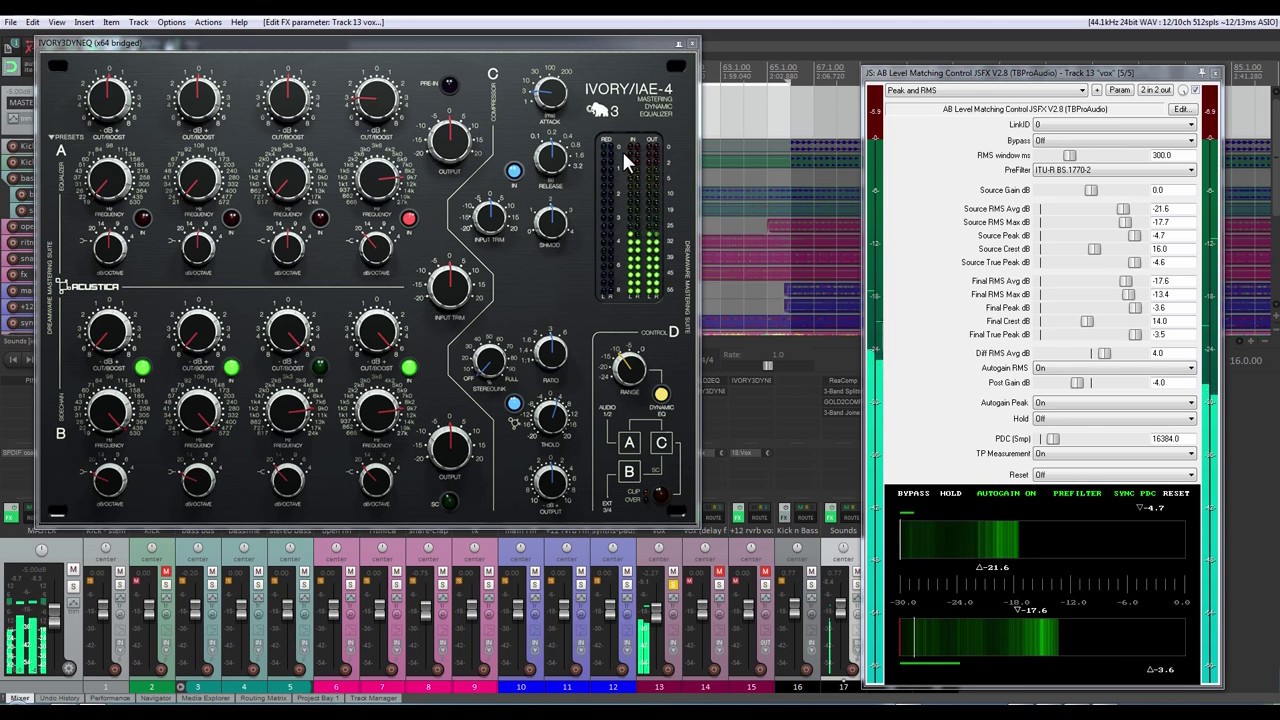The image size is (1280, 720).
Task: Unsolo track 13 vox in the mixer
Action: [x=673, y=585]
